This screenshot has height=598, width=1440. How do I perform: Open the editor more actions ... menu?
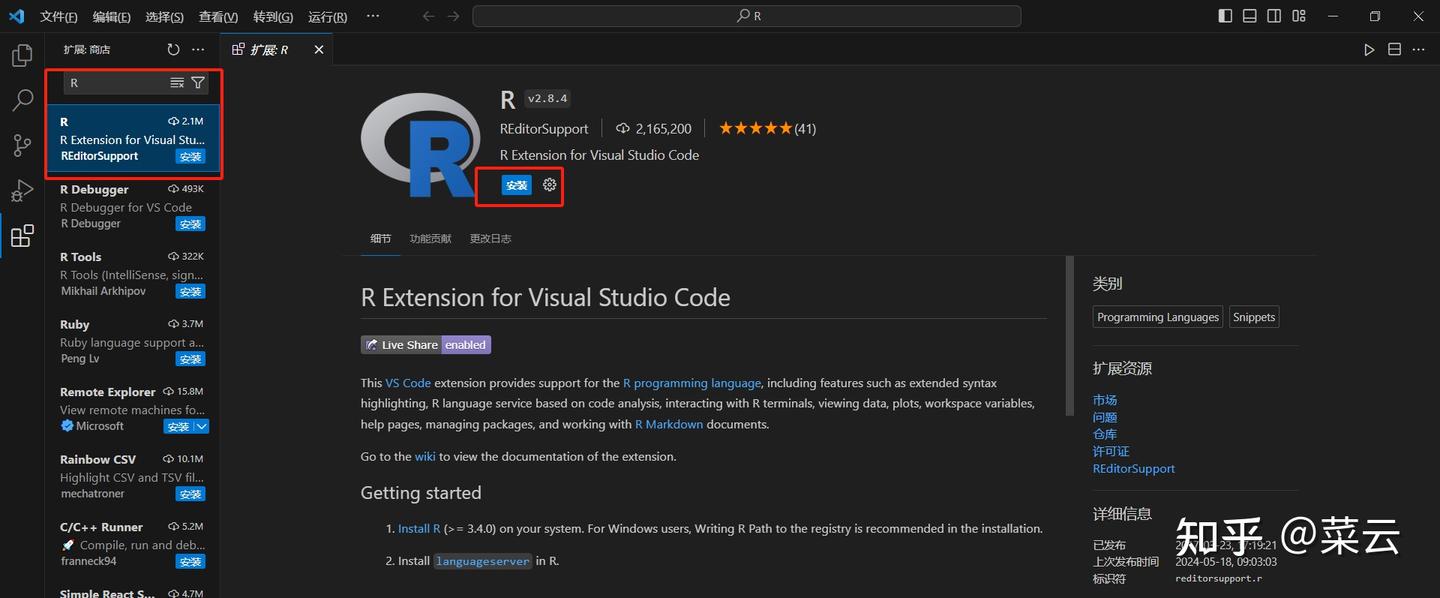1418,48
